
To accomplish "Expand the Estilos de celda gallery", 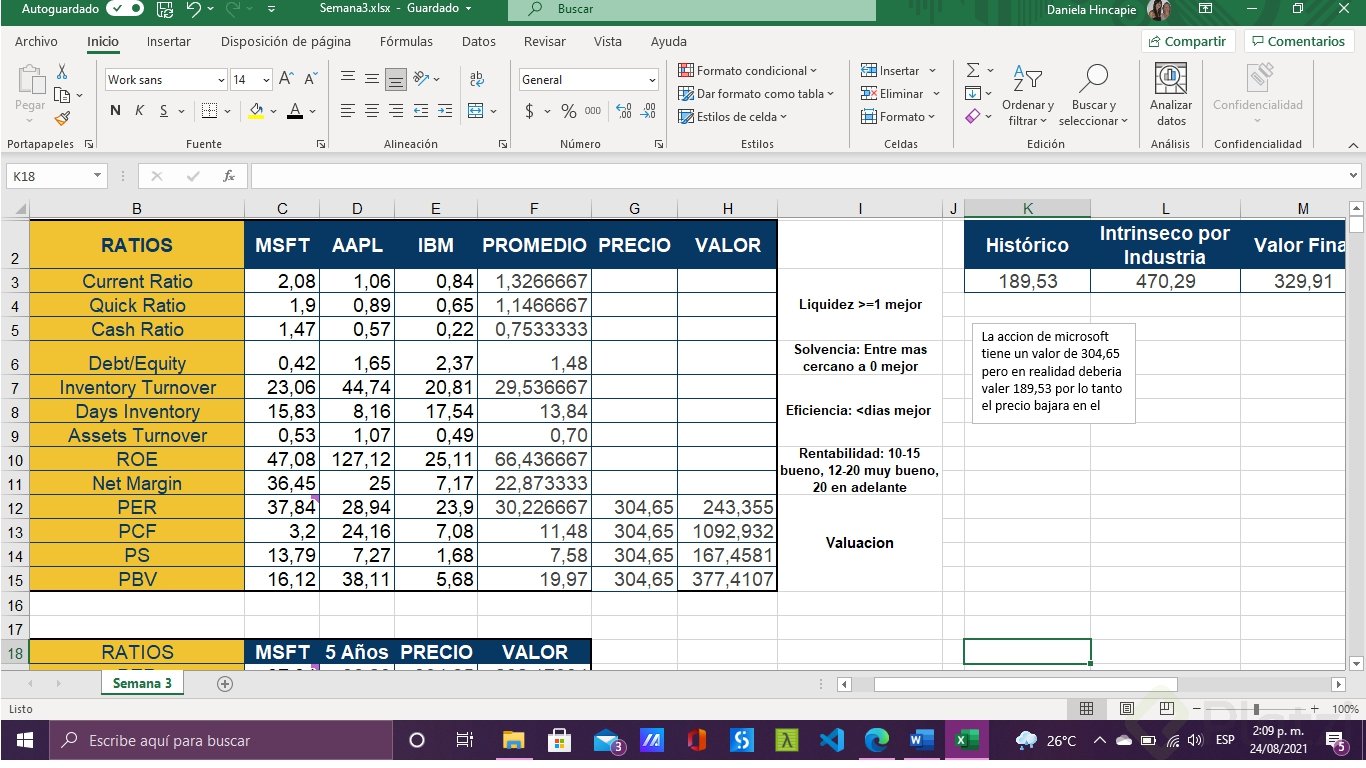I will click(x=733, y=117).
